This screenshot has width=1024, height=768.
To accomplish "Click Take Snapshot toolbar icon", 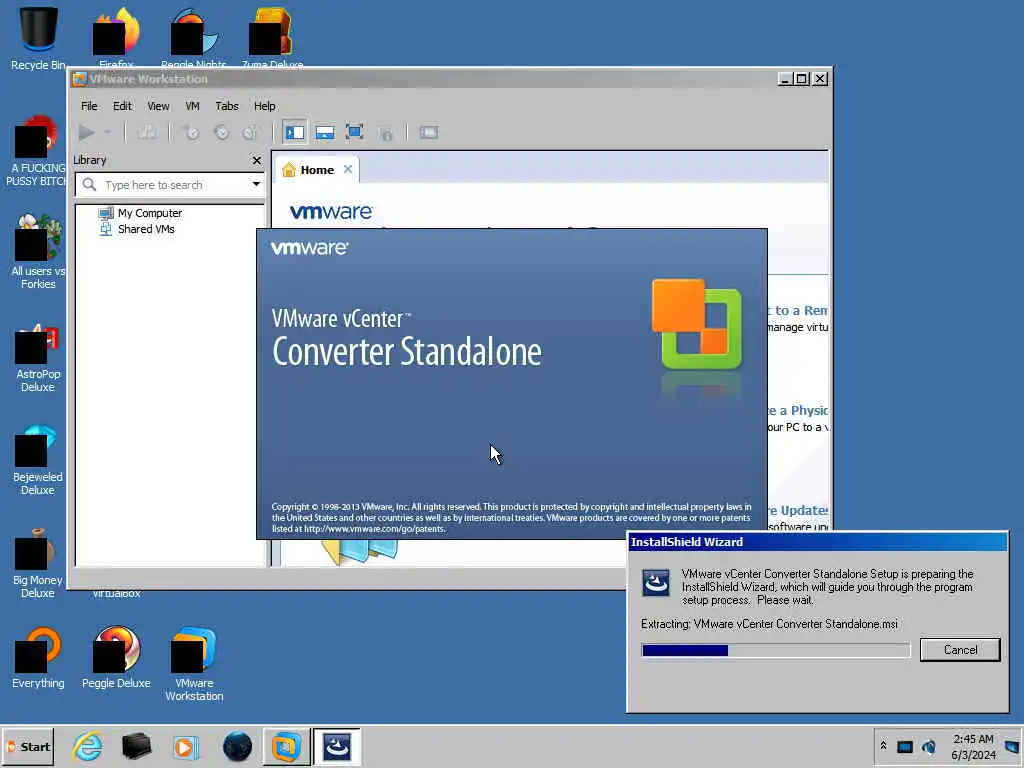I will click(x=191, y=133).
